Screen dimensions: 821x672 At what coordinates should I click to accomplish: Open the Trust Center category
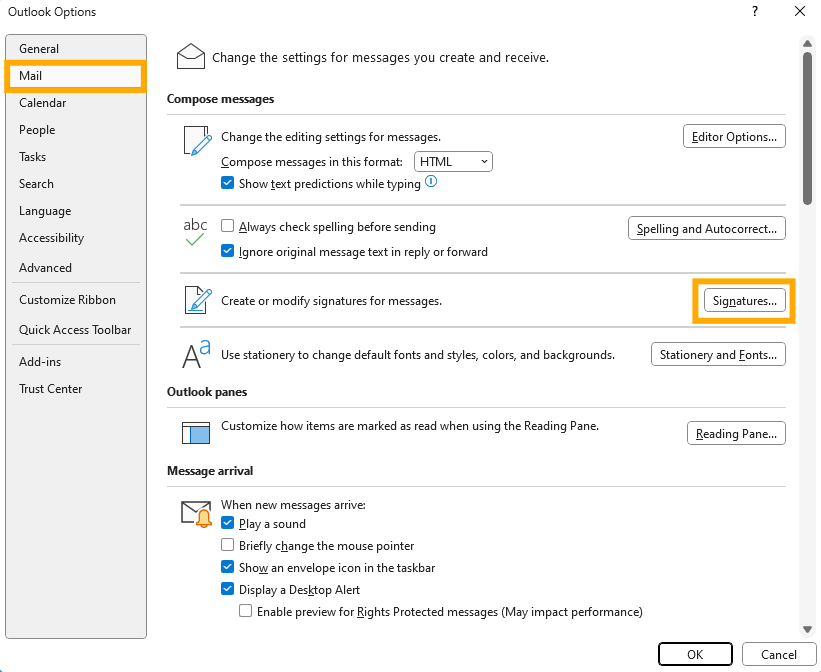[75, 389]
